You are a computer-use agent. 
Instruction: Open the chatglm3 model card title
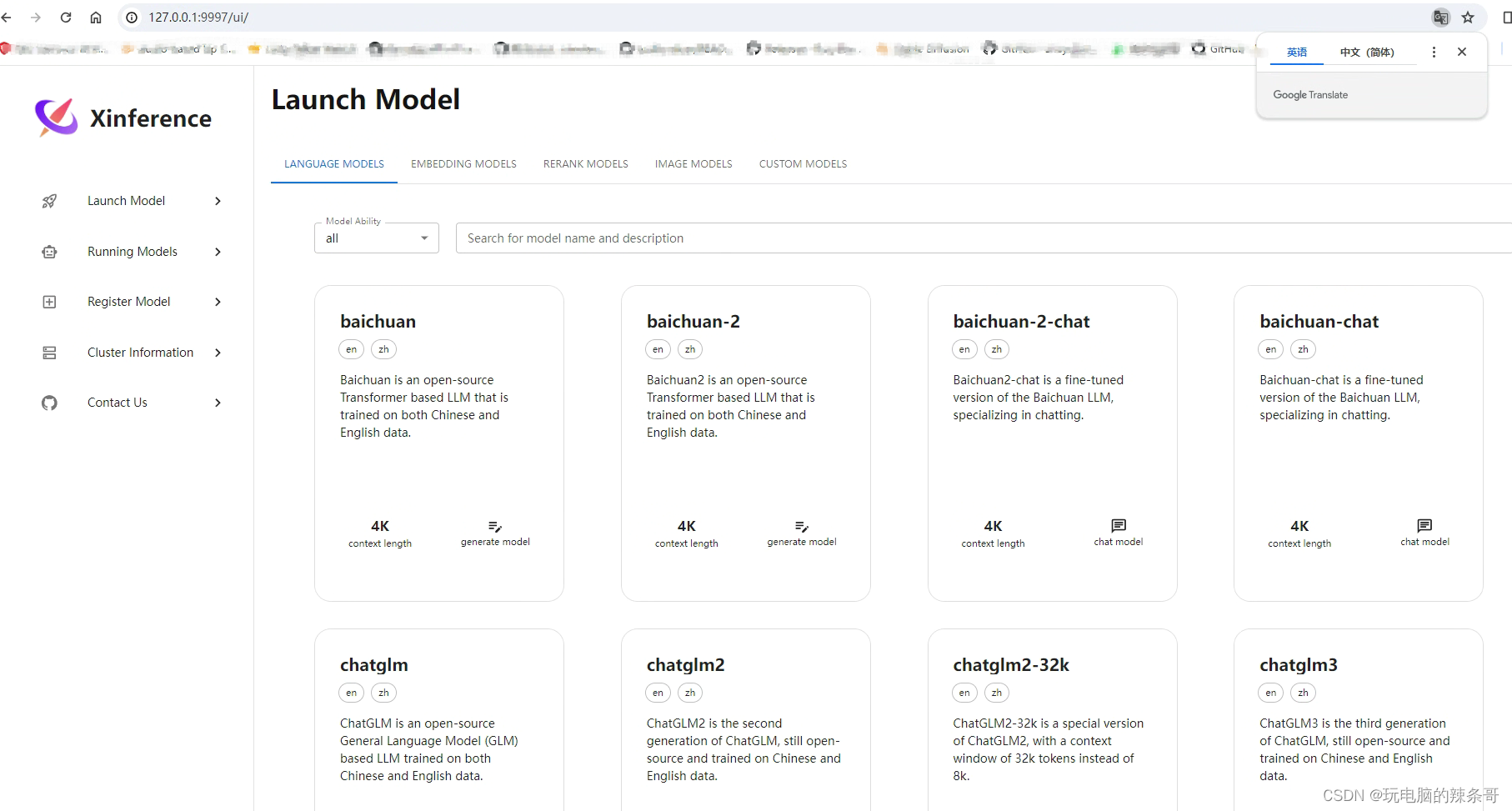coord(1299,665)
